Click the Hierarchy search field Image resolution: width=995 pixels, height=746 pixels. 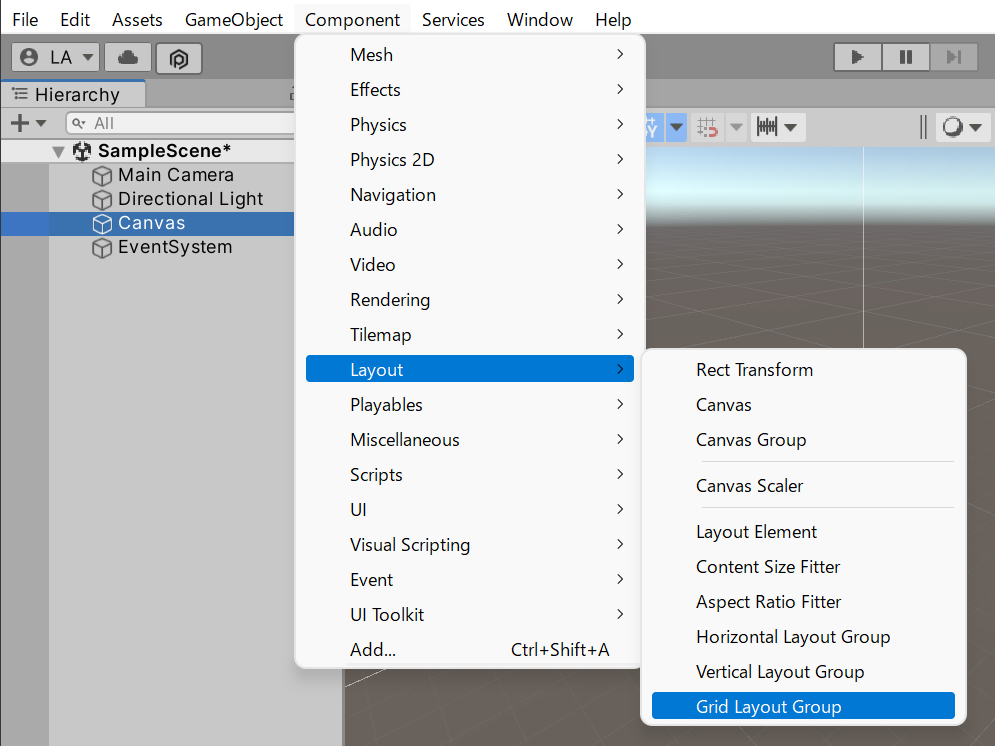(180, 123)
